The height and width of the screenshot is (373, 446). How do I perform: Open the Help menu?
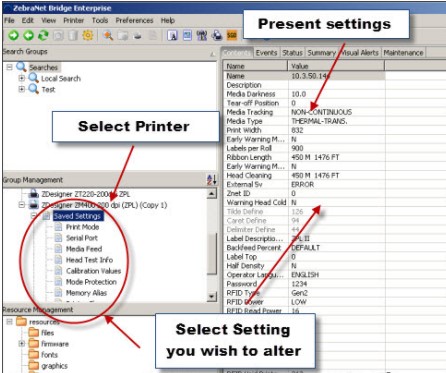click(x=168, y=21)
